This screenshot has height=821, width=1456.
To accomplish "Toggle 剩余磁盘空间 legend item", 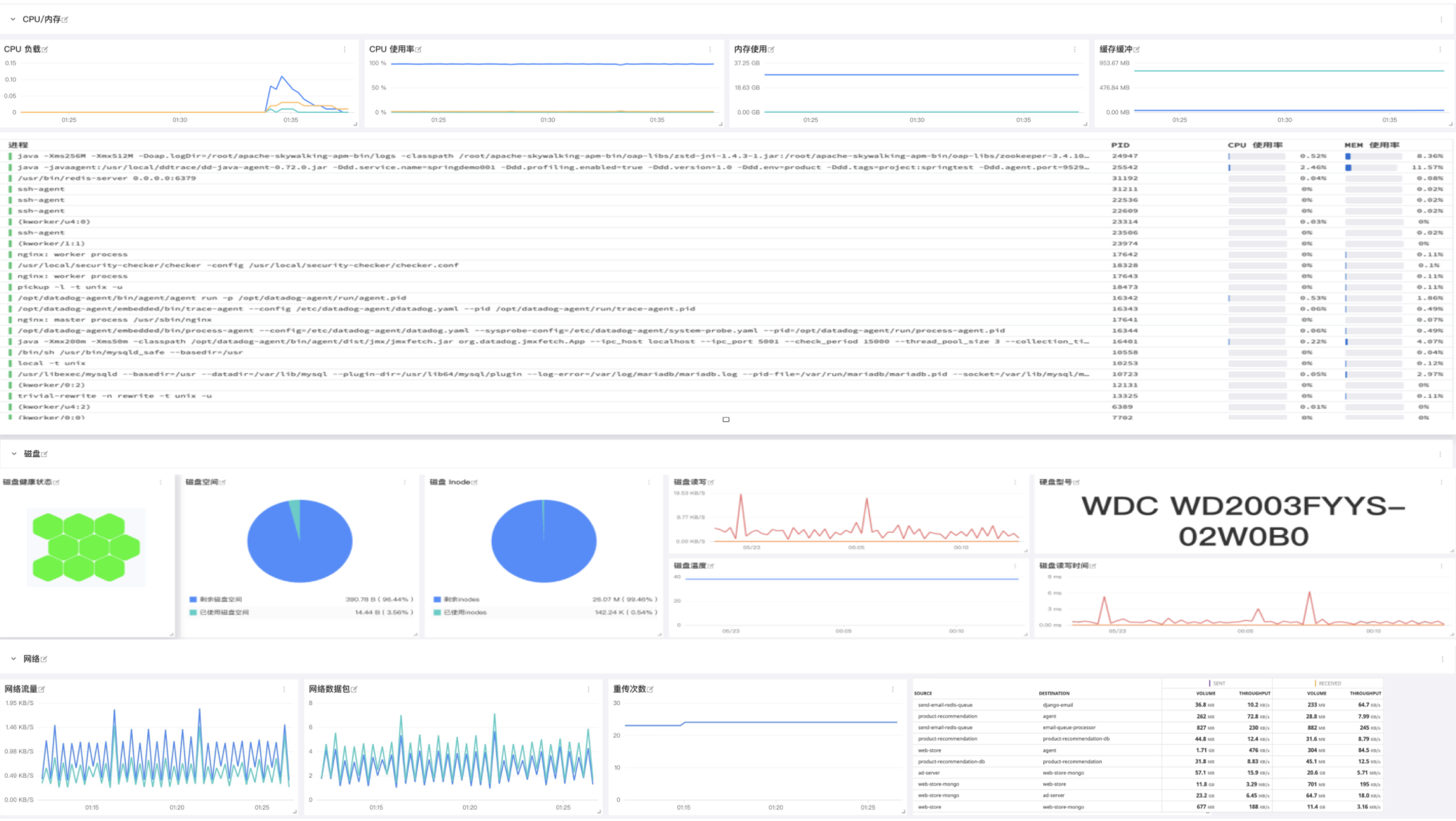I will point(221,600).
